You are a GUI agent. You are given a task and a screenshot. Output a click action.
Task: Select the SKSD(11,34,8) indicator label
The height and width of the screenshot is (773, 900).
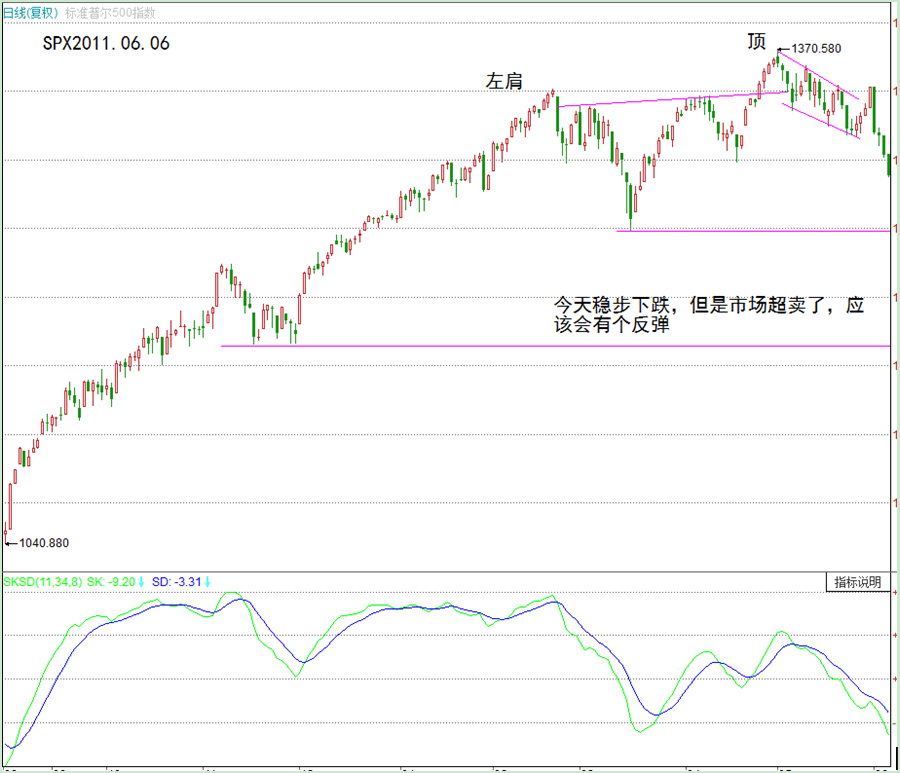click(x=43, y=581)
